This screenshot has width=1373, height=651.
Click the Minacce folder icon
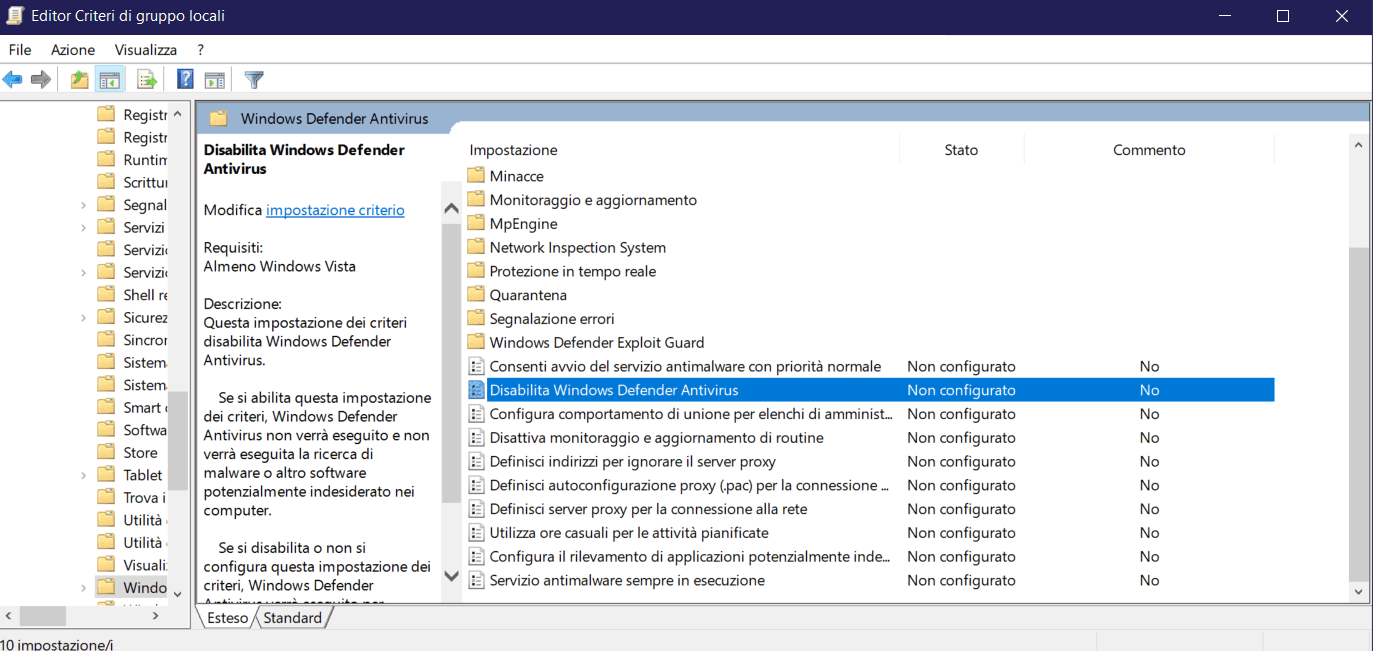(x=476, y=176)
